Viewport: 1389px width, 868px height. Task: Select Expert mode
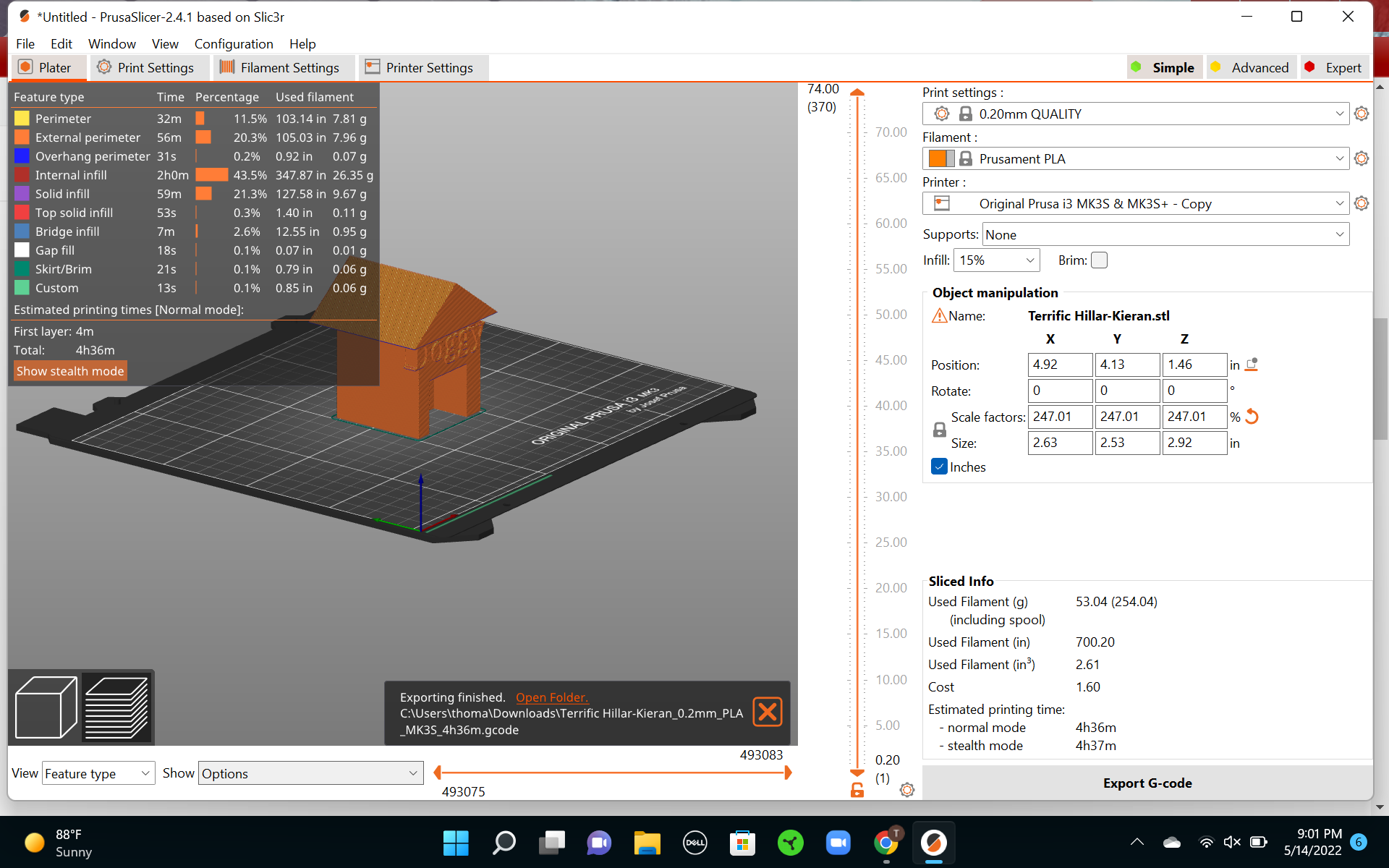pyautogui.click(x=1334, y=67)
